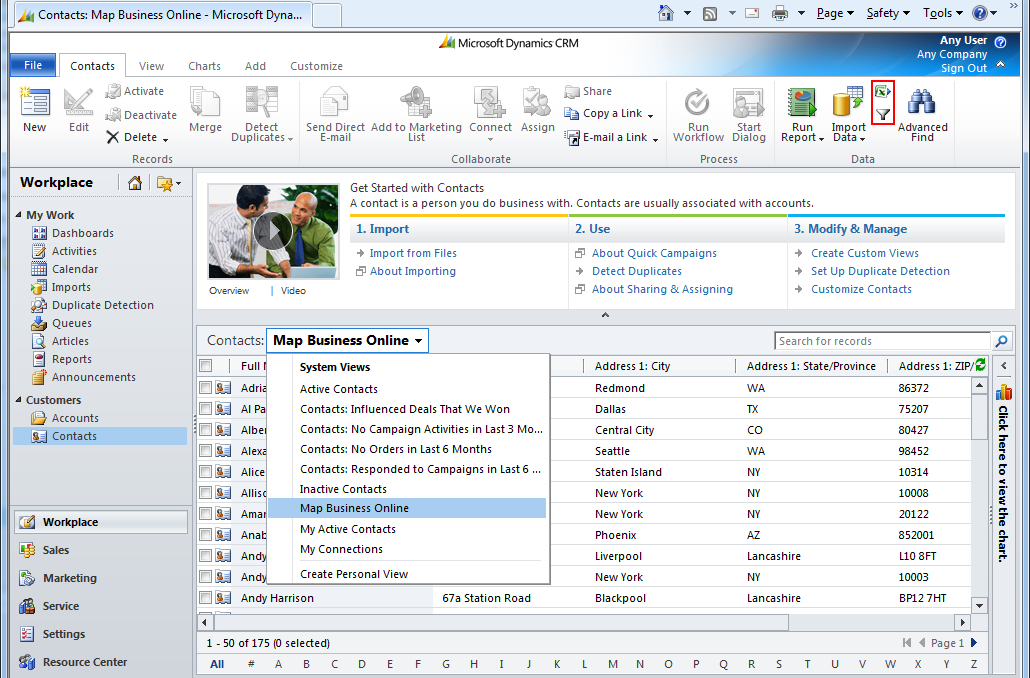Screen dimensions: 1030x678
Task: Choose Create Personal View option
Action: tap(354, 574)
